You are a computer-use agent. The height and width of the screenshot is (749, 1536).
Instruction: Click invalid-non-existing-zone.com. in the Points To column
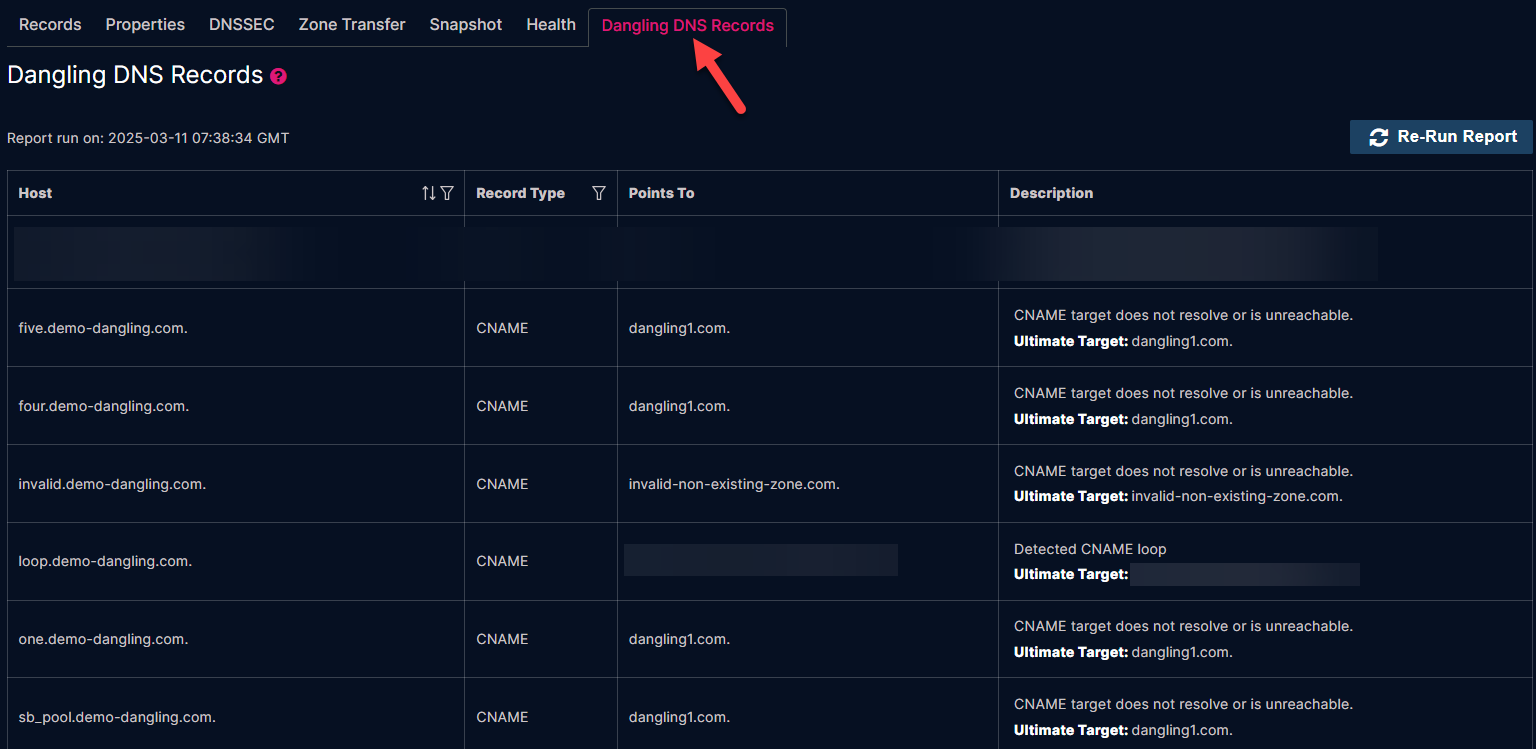pyautogui.click(x=734, y=484)
